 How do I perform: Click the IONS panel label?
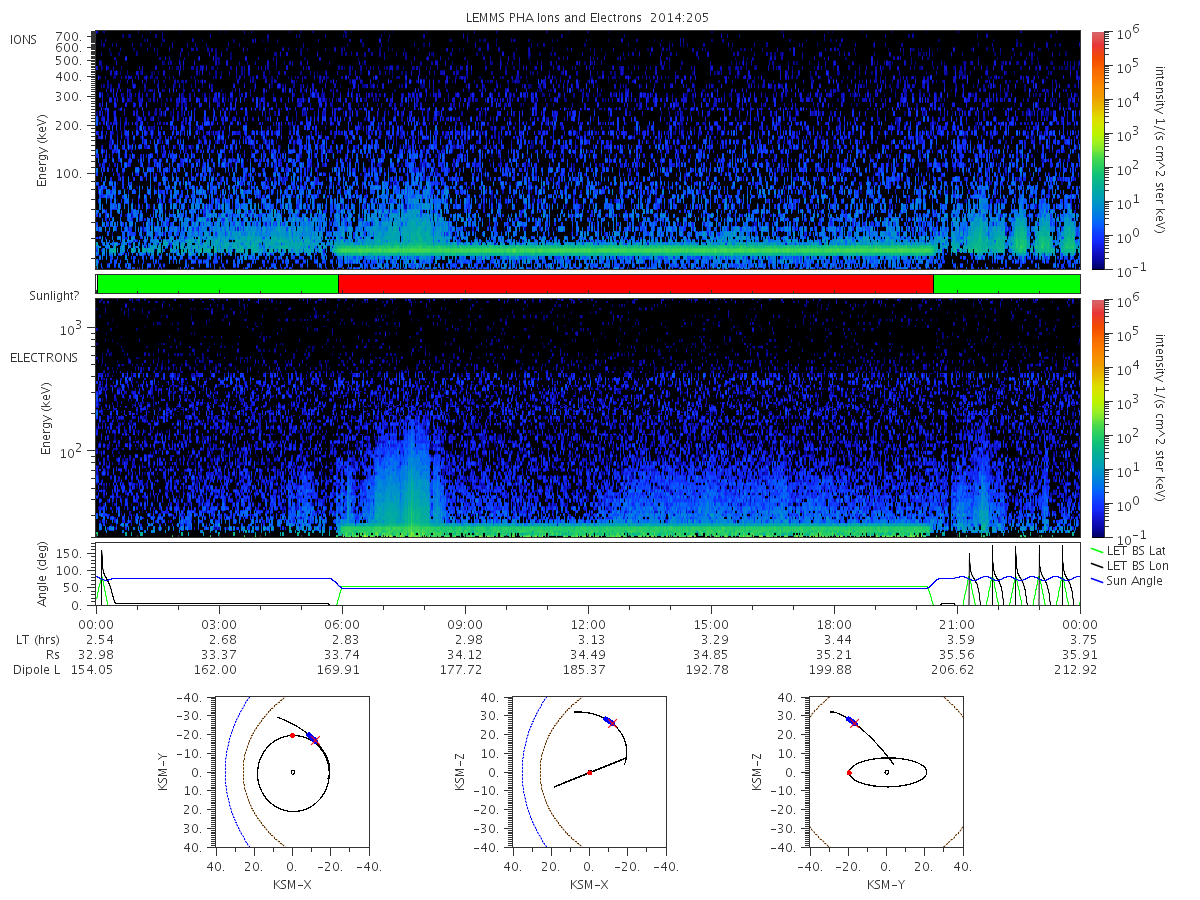click(x=24, y=39)
